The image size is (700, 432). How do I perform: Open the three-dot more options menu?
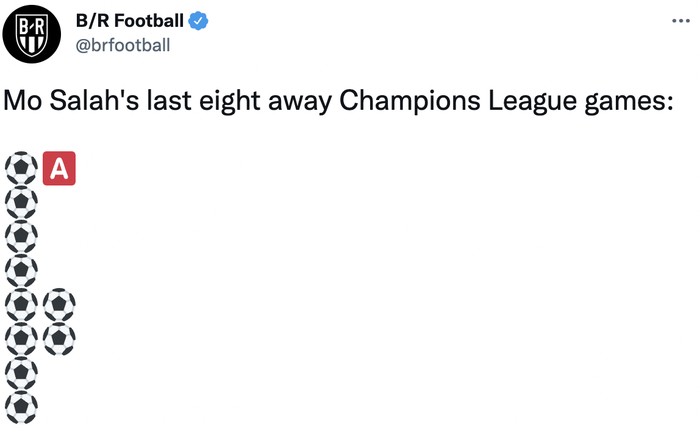point(681,20)
